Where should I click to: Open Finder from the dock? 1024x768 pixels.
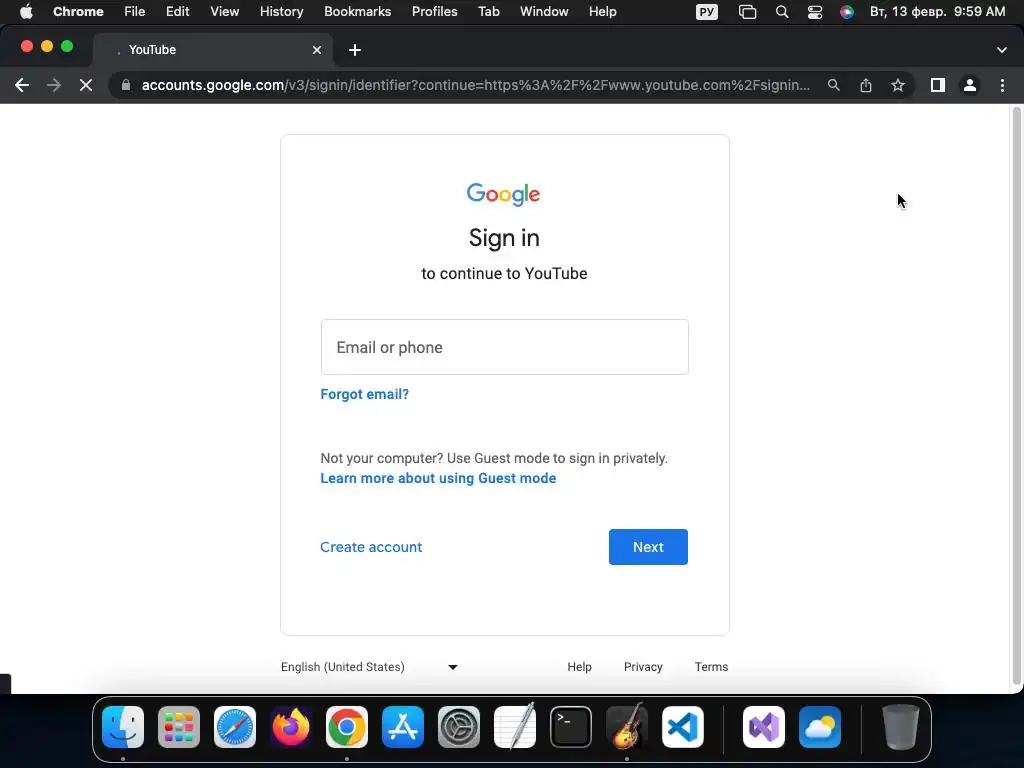123,727
